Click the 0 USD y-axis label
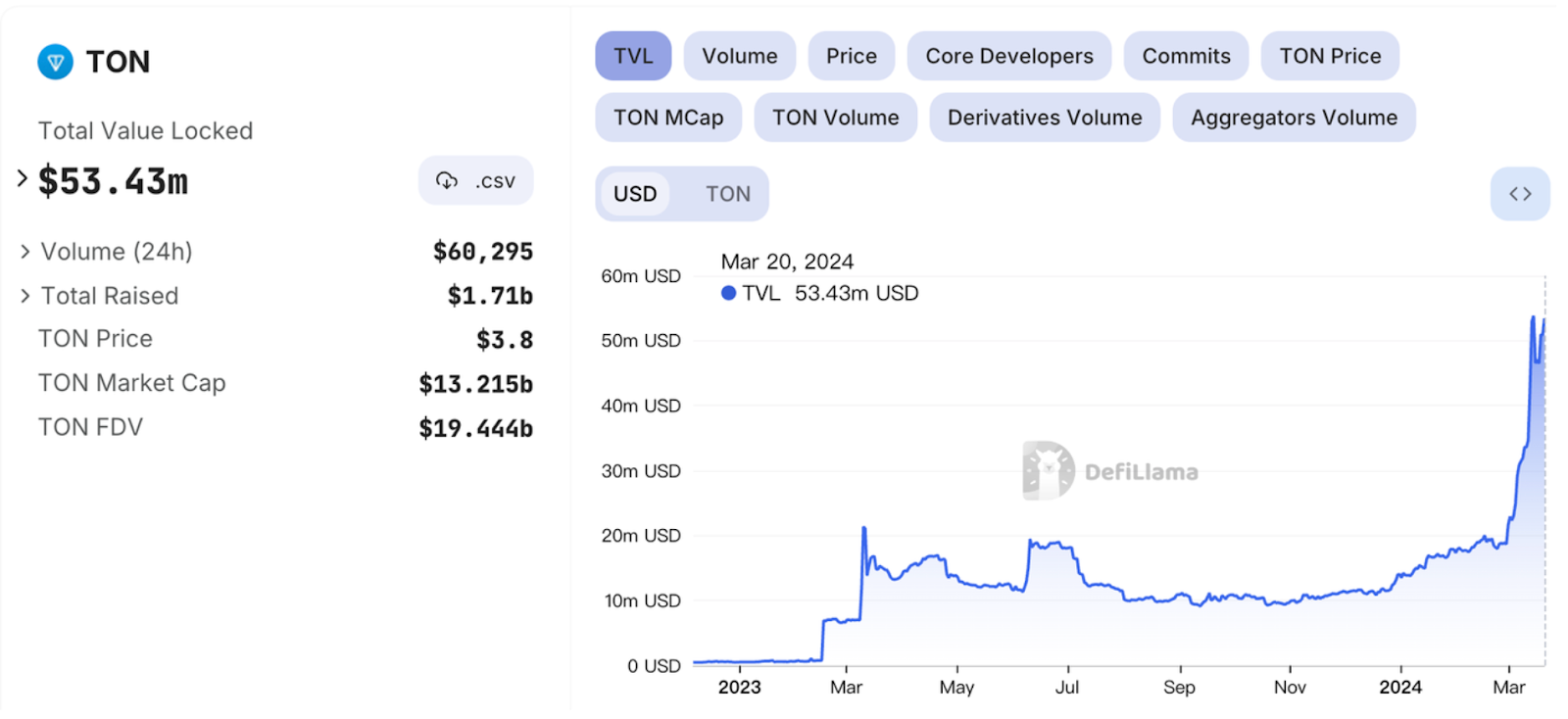The image size is (1568, 719). (654, 666)
